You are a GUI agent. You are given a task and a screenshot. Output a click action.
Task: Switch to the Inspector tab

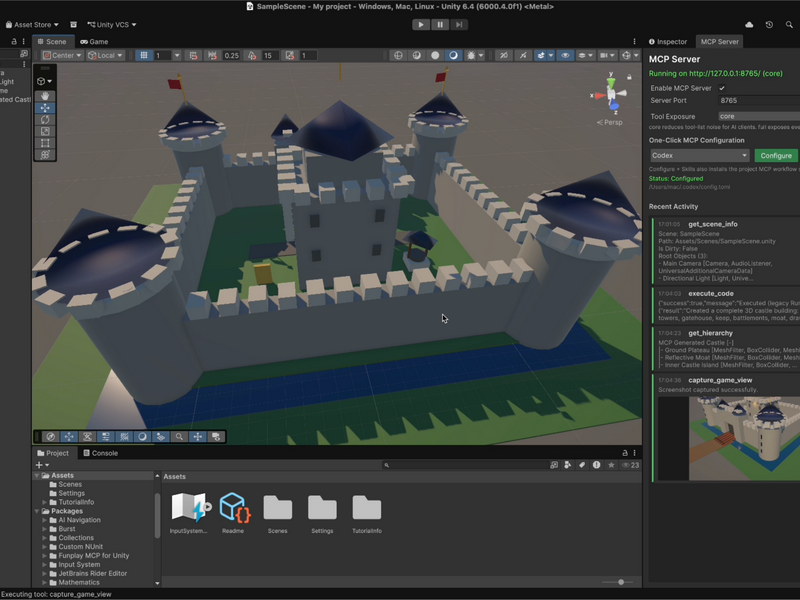[x=668, y=41]
